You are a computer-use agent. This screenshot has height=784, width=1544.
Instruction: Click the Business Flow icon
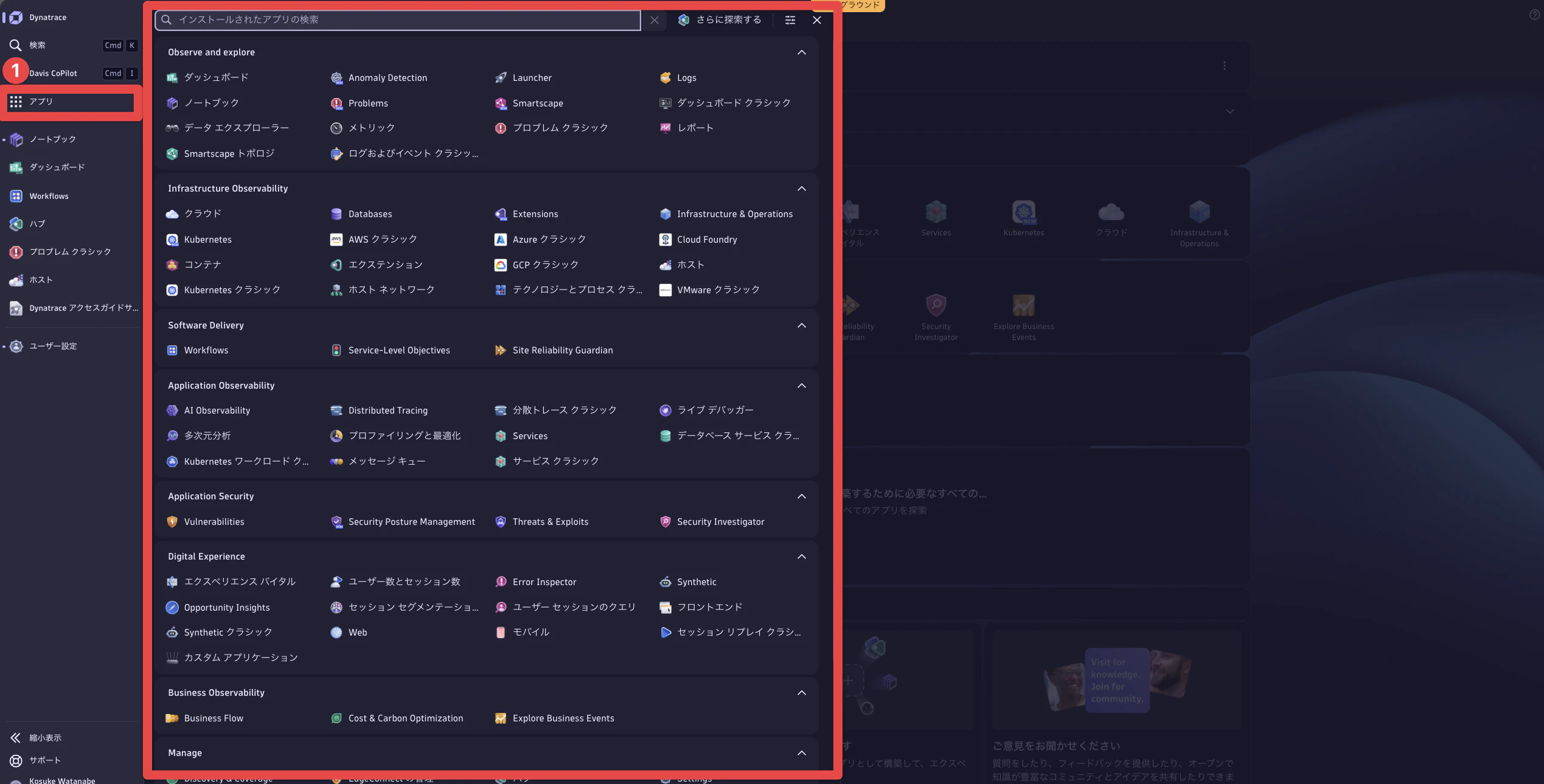point(172,718)
